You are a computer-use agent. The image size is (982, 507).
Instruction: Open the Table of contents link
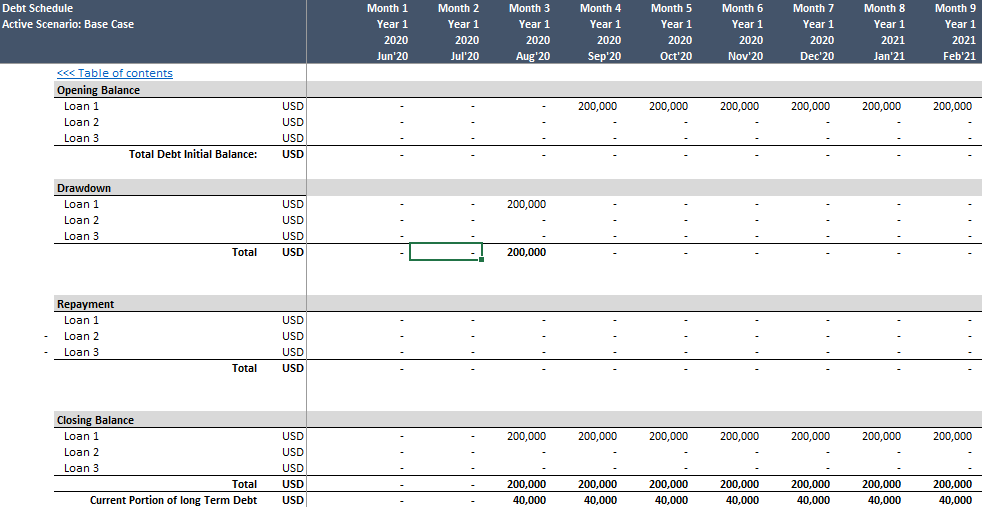(x=115, y=73)
